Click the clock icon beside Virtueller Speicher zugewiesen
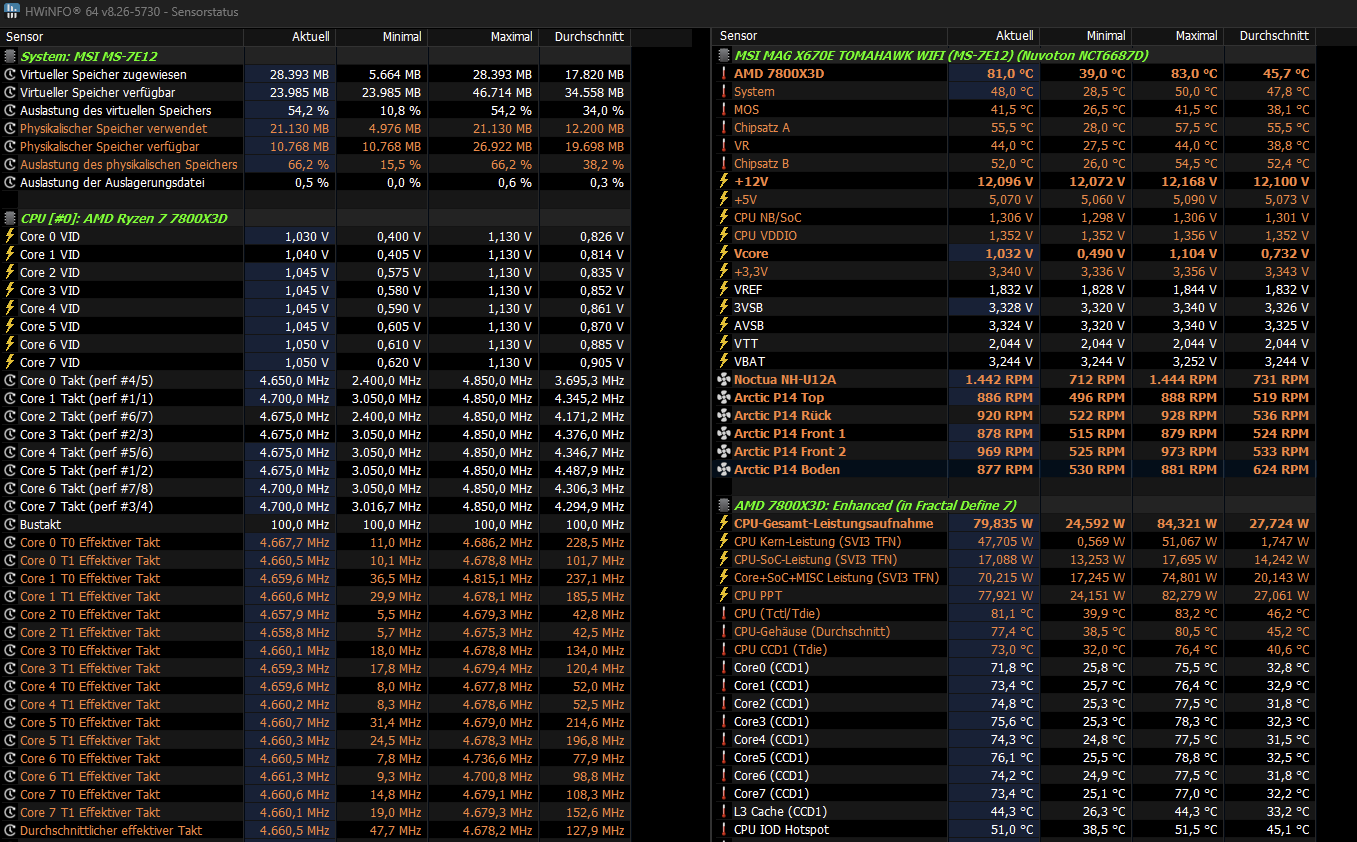The width and height of the screenshot is (1357, 842). tap(10, 75)
